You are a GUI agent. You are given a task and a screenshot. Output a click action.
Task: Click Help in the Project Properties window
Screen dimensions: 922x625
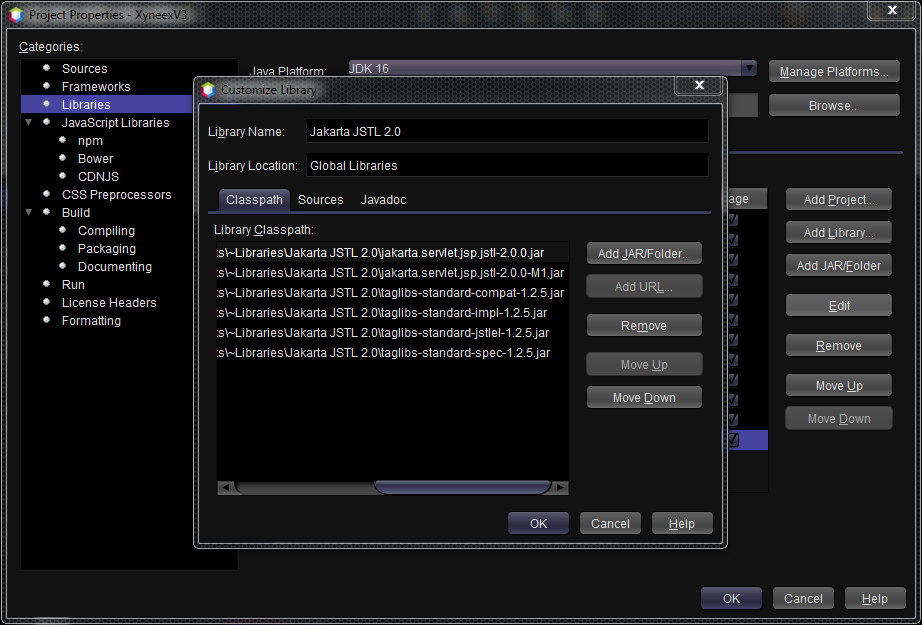[x=875, y=598]
